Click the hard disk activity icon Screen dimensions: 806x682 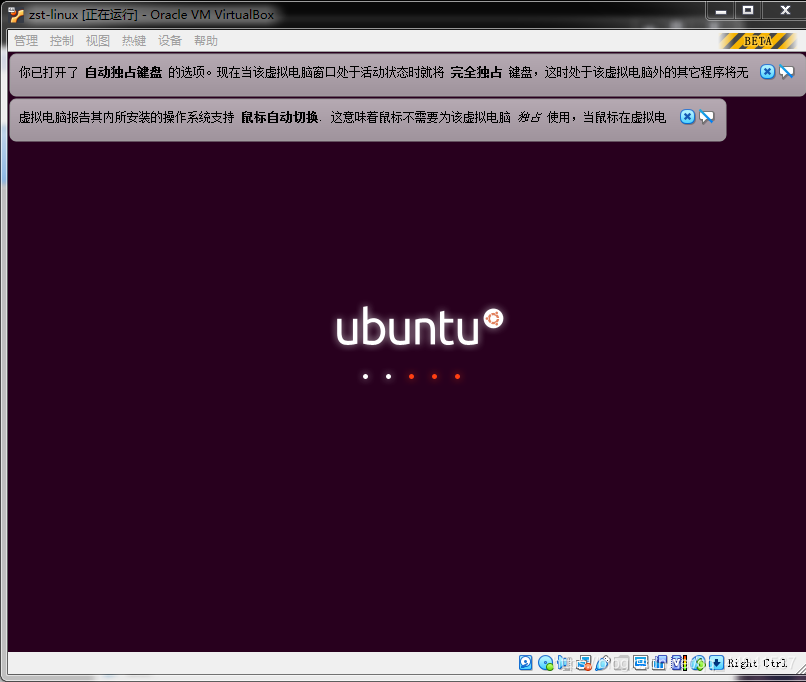click(x=525, y=662)
